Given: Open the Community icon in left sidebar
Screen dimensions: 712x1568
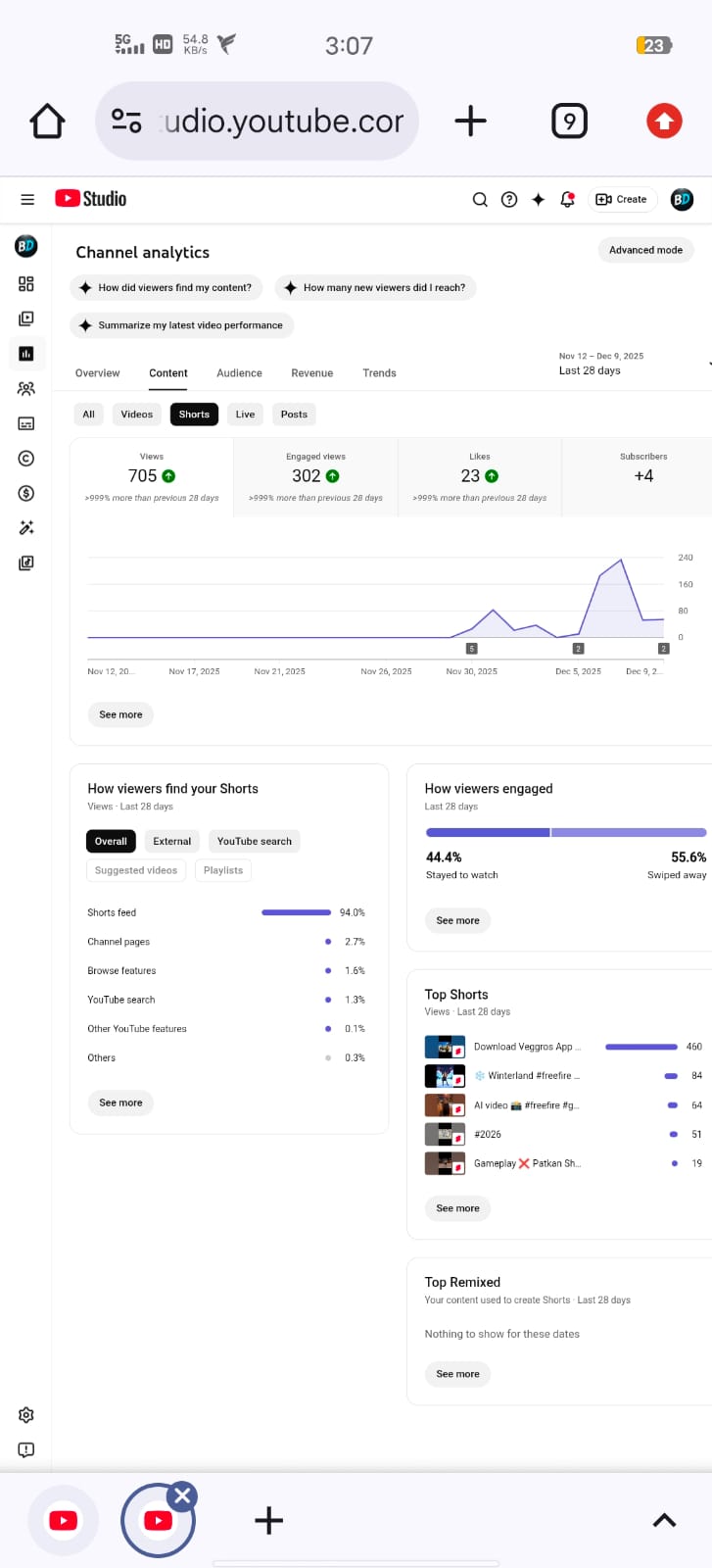Looking at the screenshot, I should (26, 389).
